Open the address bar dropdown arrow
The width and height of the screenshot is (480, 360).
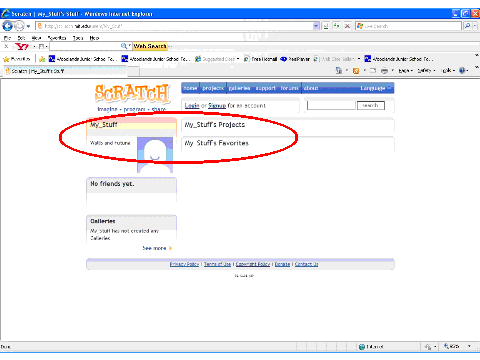click(316, 26)
